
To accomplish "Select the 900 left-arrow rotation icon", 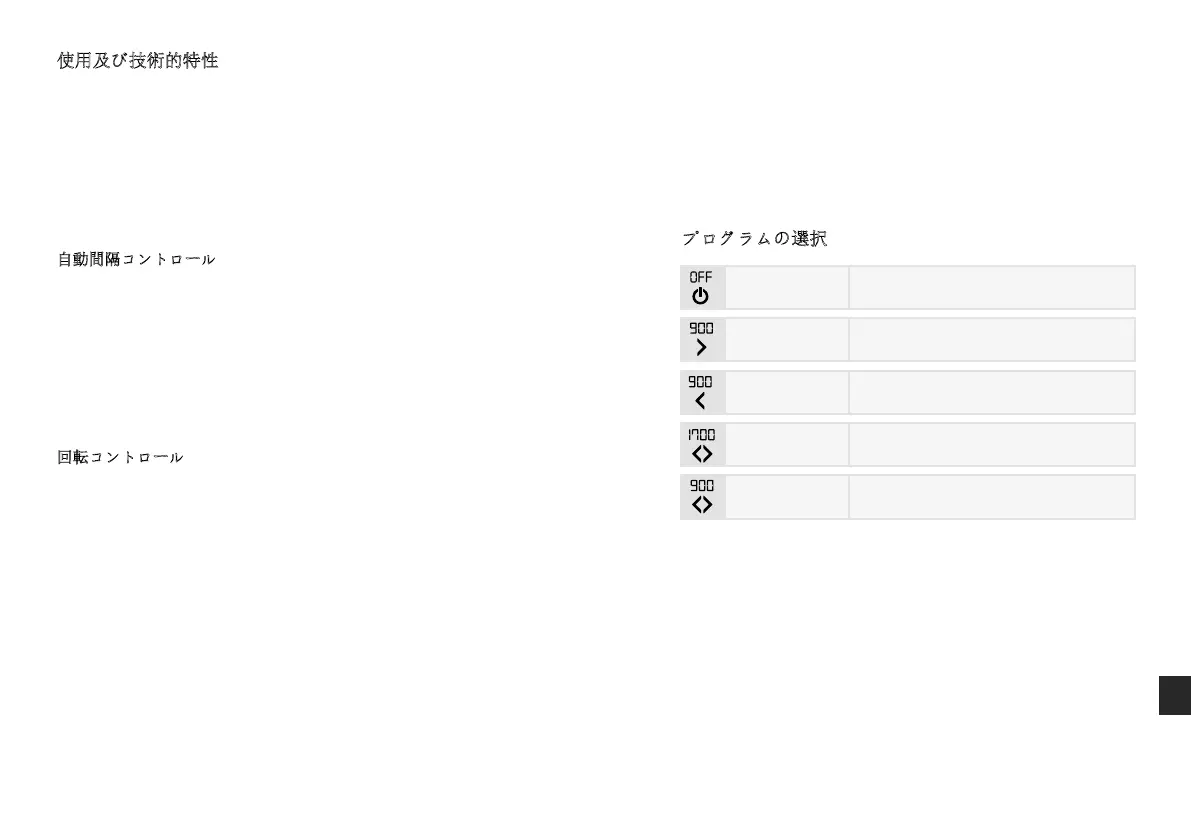I will click(x=702, y=393).
